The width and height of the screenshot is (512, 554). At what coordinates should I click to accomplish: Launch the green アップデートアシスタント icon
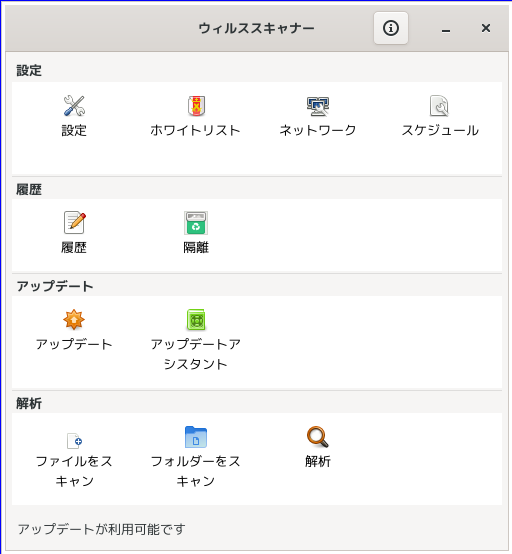tap(196, 319)
